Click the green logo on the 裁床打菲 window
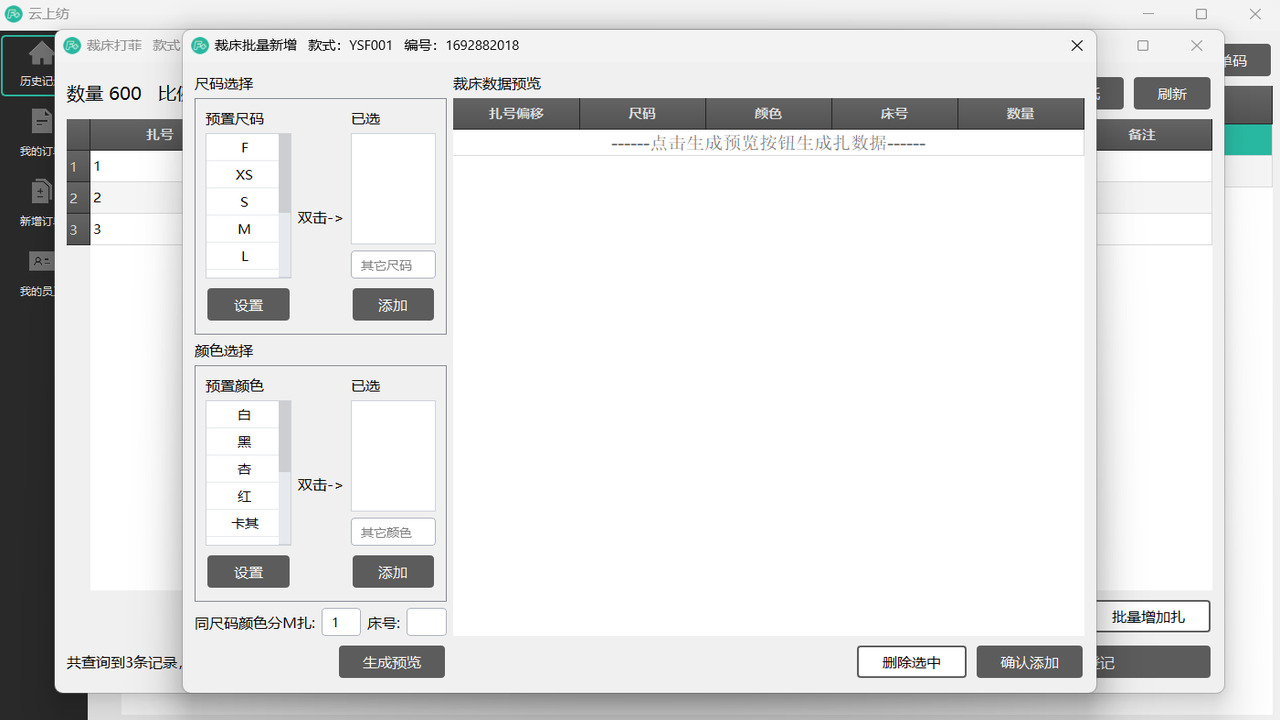 70,45
